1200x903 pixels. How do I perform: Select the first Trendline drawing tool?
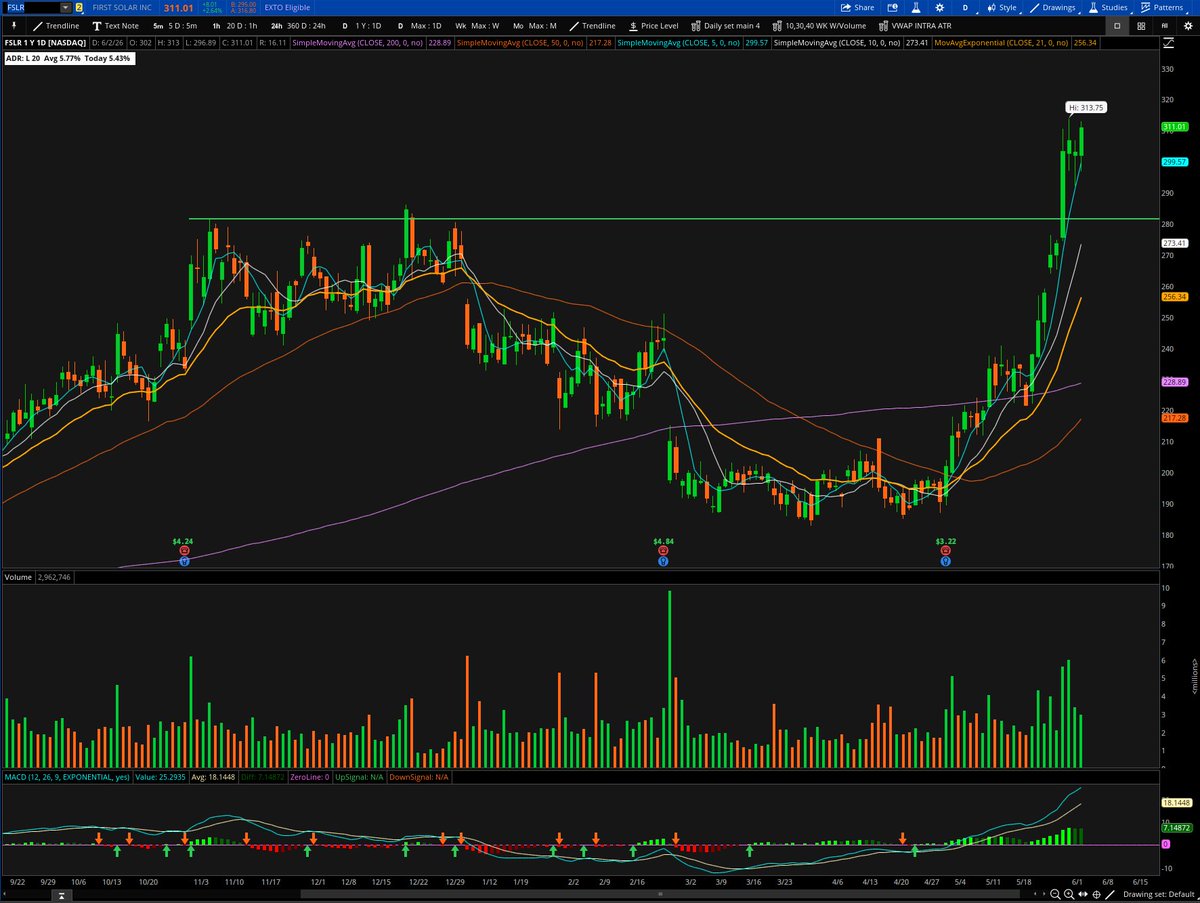point(56,25)
